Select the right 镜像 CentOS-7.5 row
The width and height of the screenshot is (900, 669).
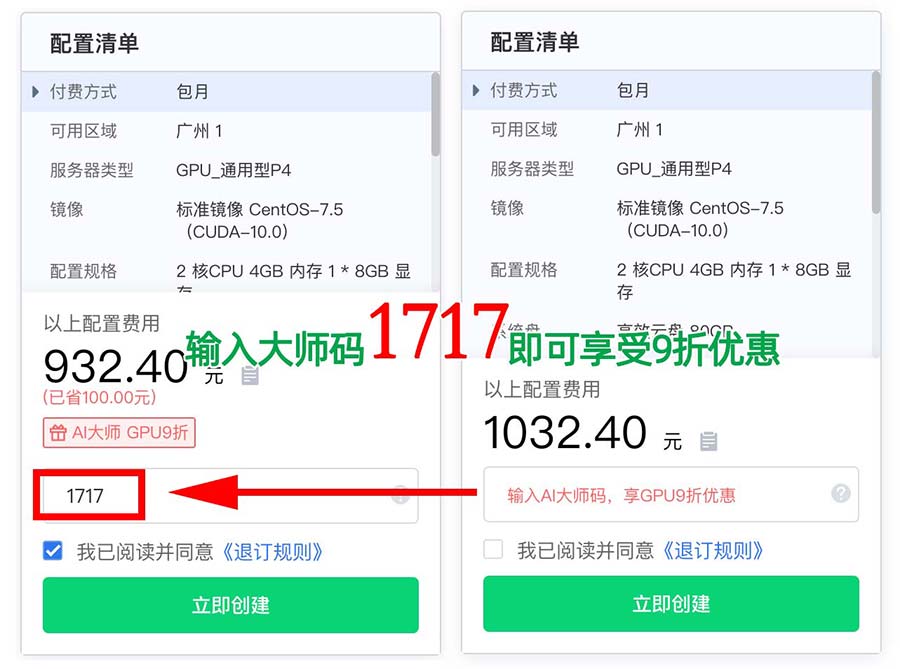[666, 219]
